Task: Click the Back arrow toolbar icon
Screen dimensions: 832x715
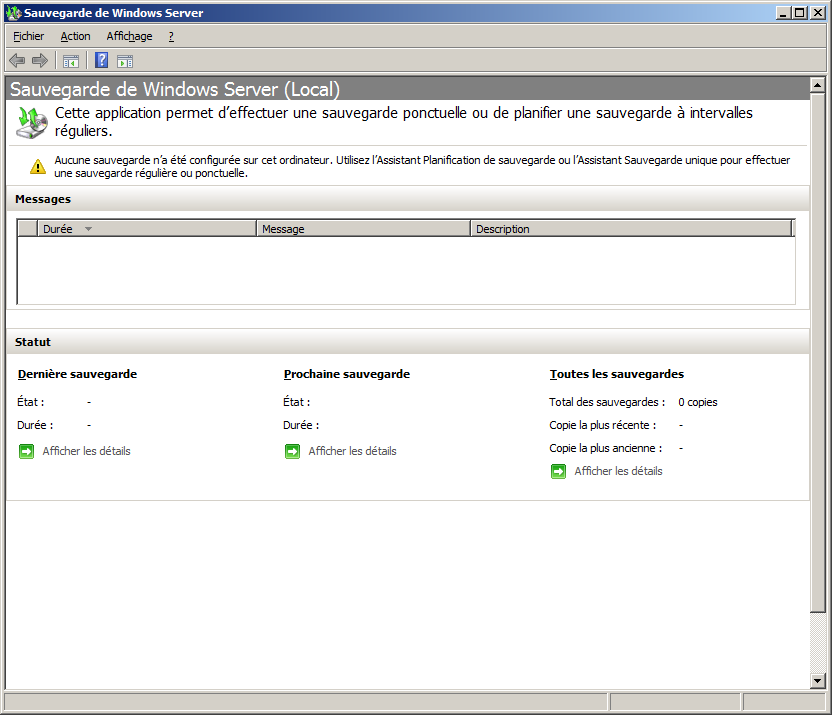Action: [17, 61]
